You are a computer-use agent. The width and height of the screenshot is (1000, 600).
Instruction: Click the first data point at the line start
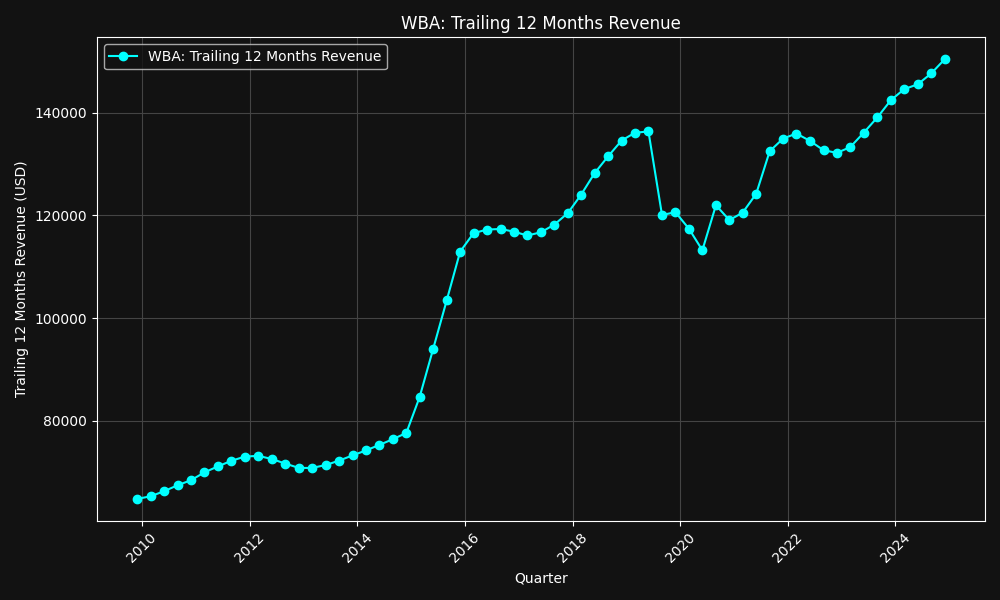[137, 499]
